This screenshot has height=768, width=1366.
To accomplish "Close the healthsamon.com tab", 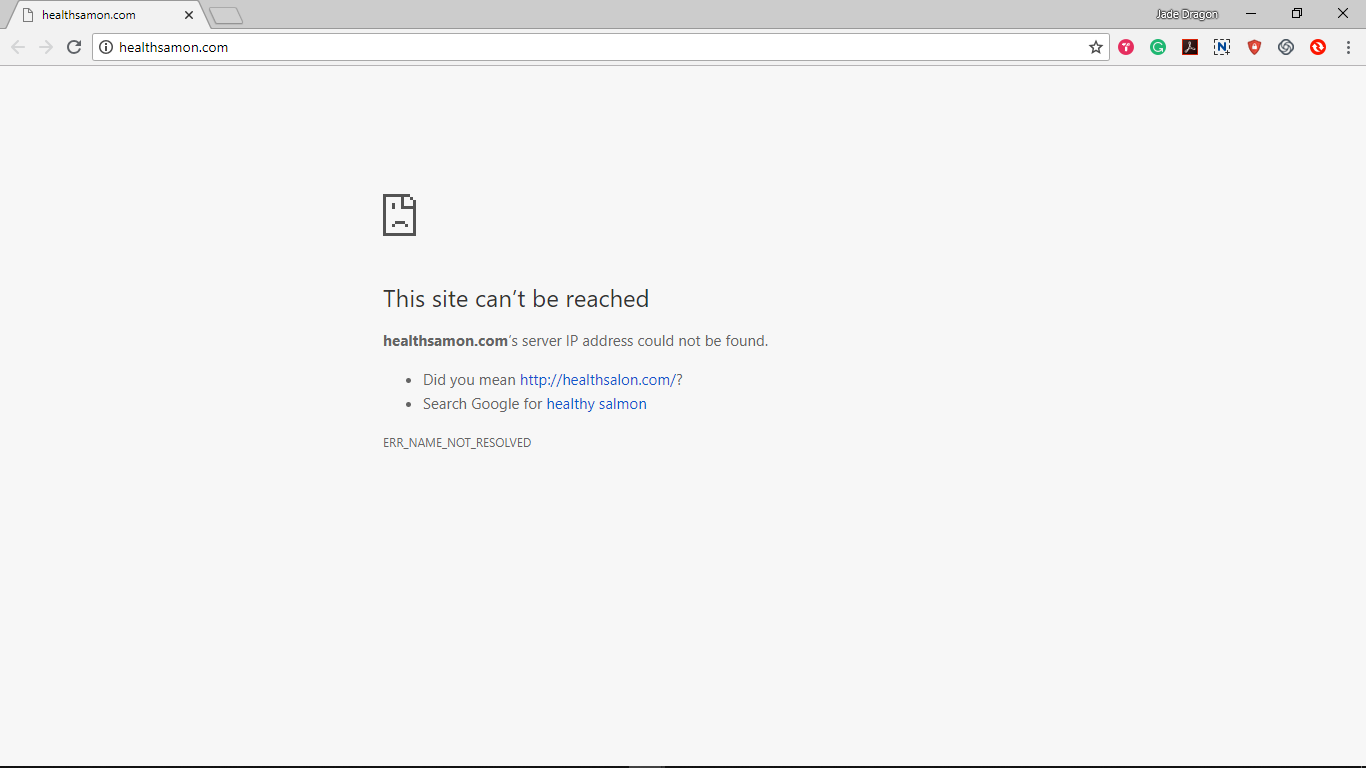I will [189, 15].
